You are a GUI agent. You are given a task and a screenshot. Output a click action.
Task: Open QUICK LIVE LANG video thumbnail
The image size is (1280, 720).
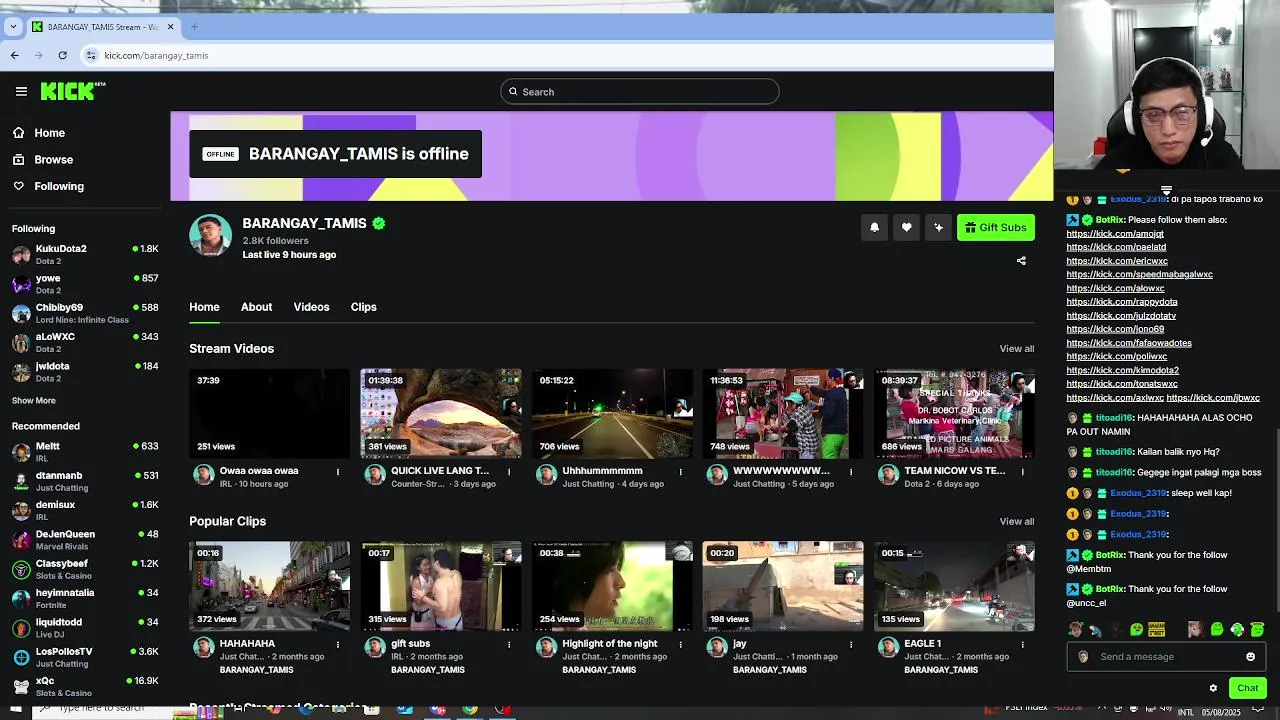point(441,413)
